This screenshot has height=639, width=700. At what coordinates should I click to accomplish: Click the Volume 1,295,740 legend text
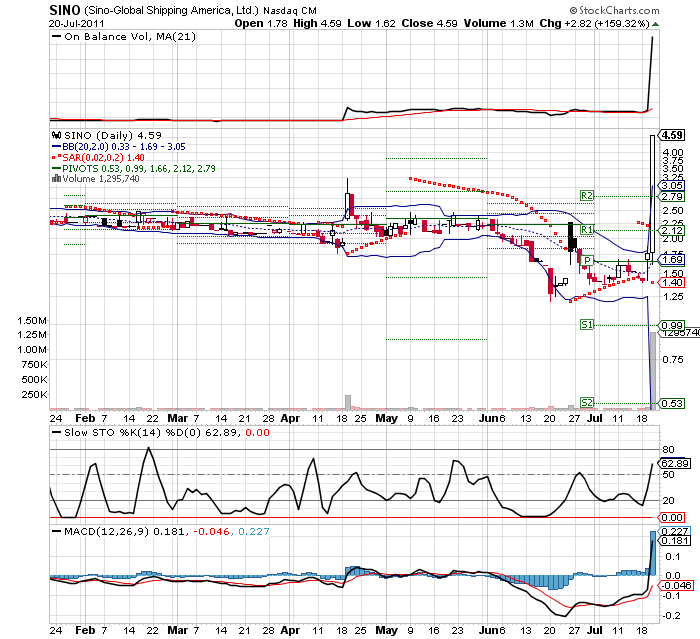(101, 179)
